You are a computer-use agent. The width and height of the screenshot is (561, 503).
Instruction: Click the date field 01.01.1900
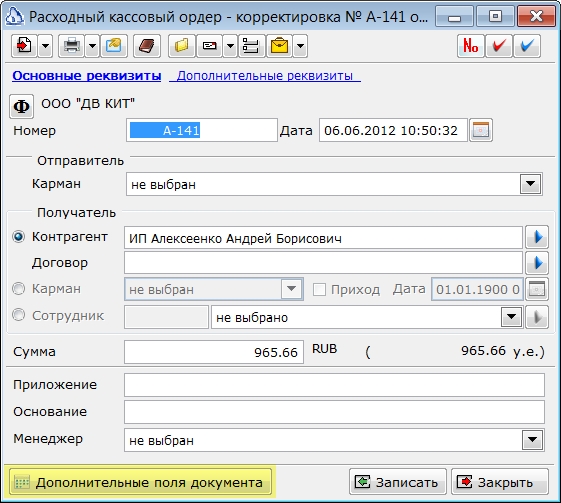click(x=477, y=289)
